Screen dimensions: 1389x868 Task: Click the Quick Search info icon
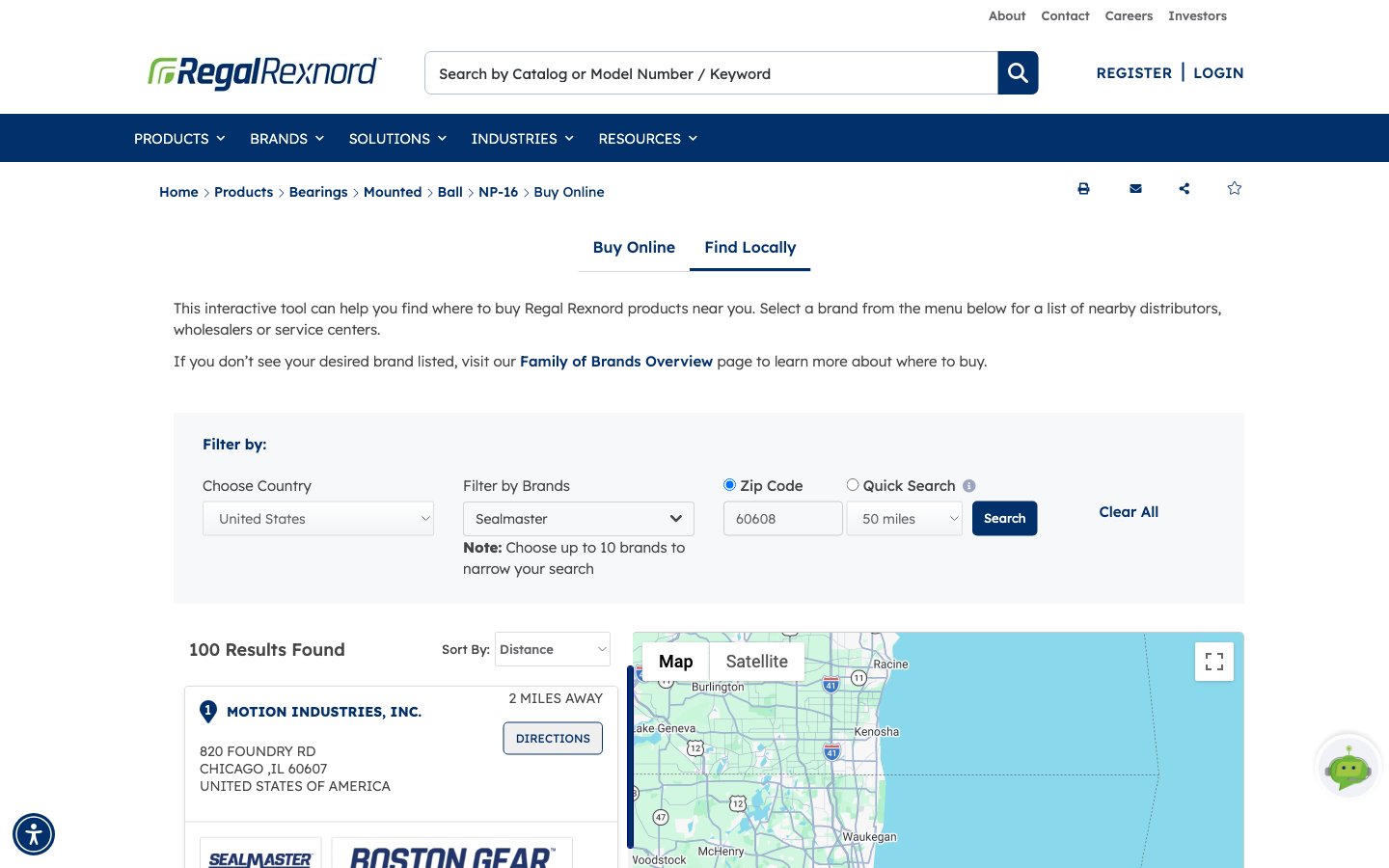pos(969,486)
